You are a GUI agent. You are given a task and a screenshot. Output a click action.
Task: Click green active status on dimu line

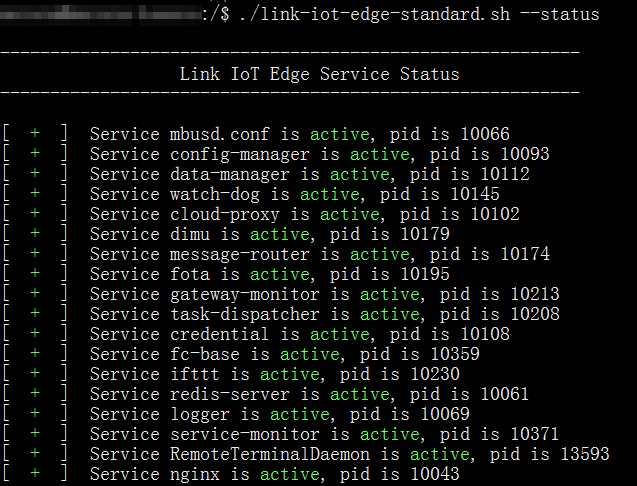click(x=280, y=234)
